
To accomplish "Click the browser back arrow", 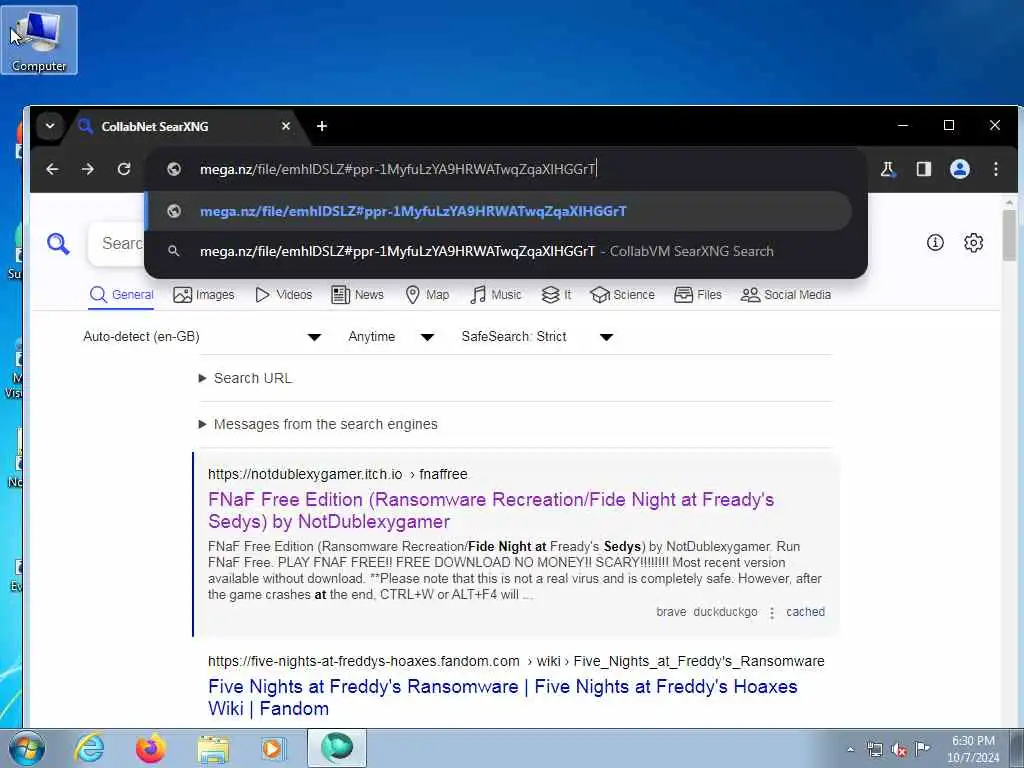I will (x=53, y=169).
